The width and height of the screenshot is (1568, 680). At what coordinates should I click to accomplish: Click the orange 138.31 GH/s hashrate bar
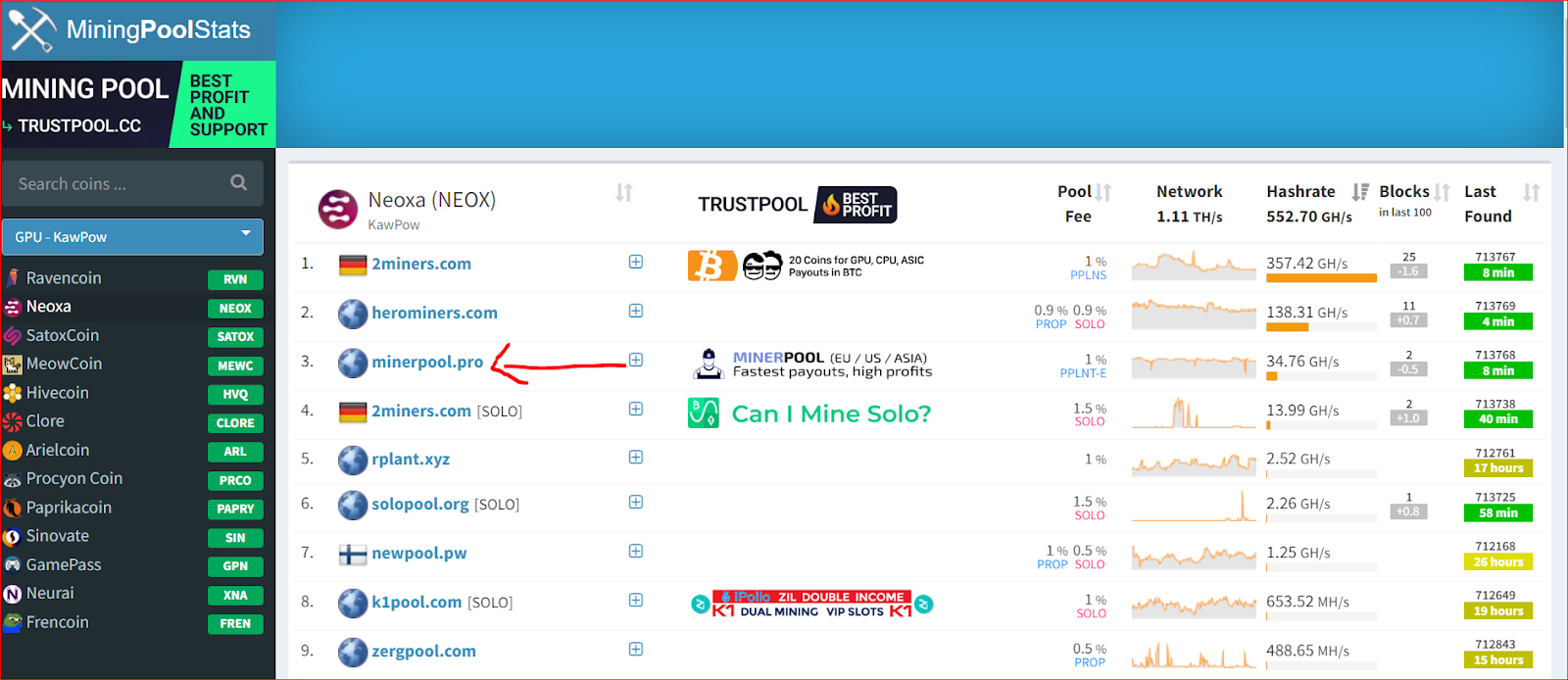point(1287,327)
